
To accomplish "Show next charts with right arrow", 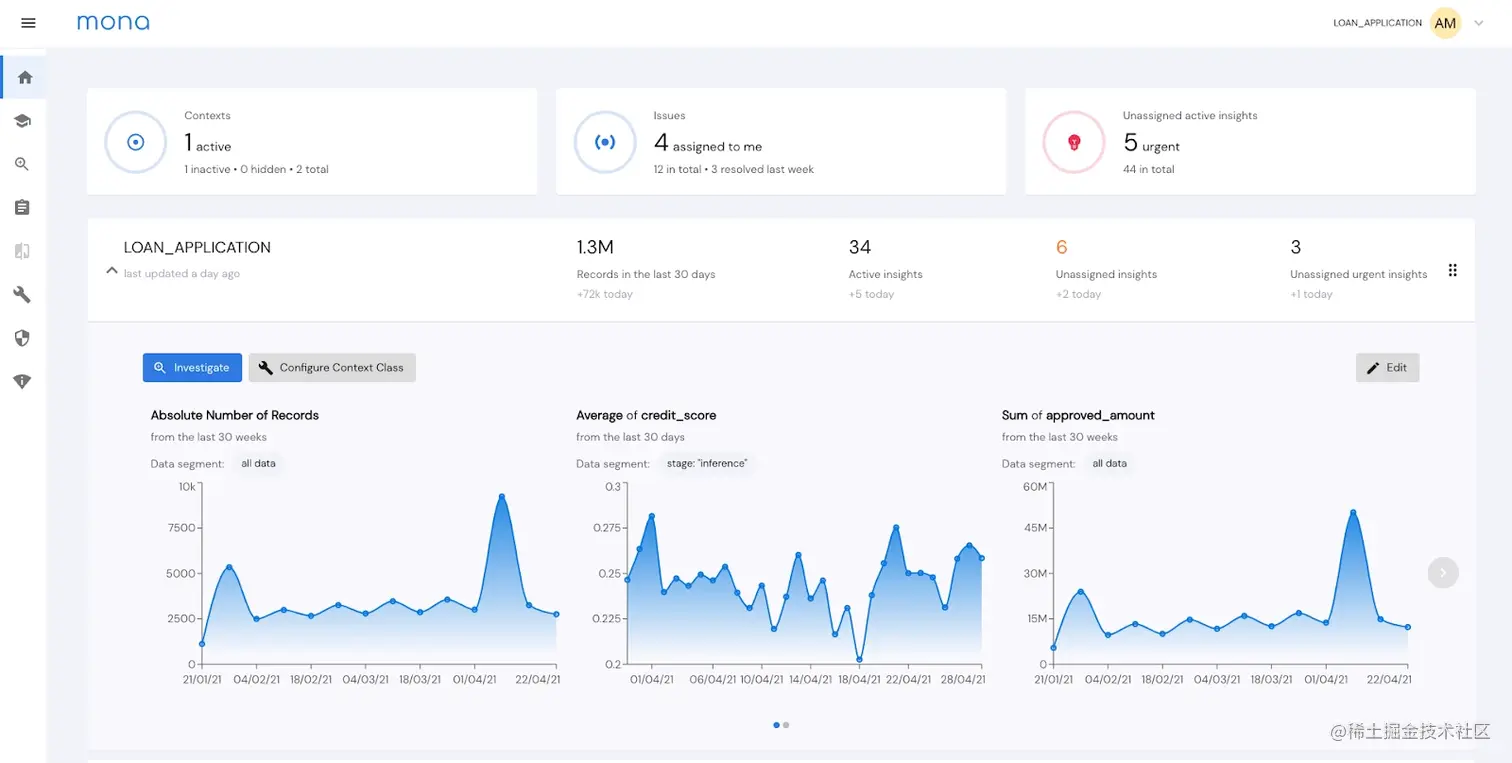I will (1443, 573).
